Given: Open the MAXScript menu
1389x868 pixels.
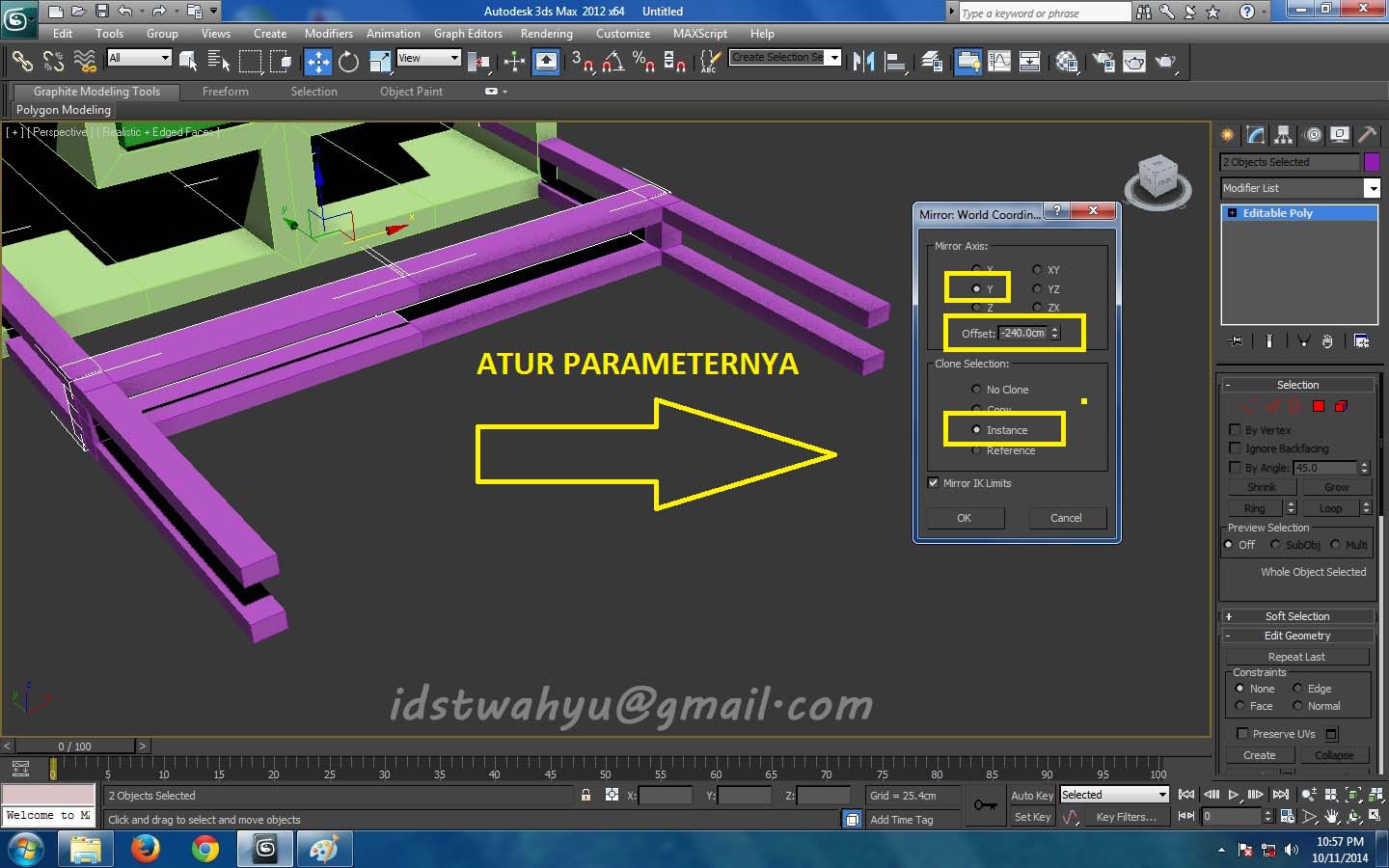Looking at the screenshot, I should [x=700, y=34].
